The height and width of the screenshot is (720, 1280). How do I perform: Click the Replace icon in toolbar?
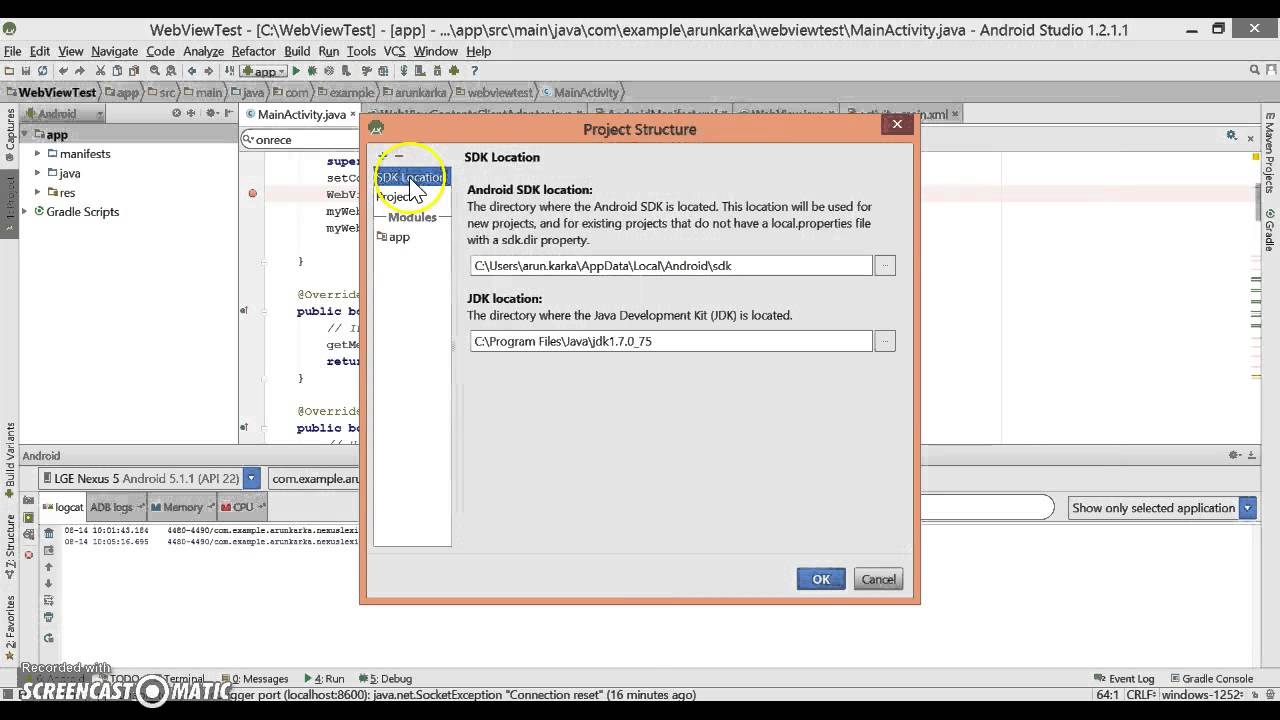tap(171, 71)
